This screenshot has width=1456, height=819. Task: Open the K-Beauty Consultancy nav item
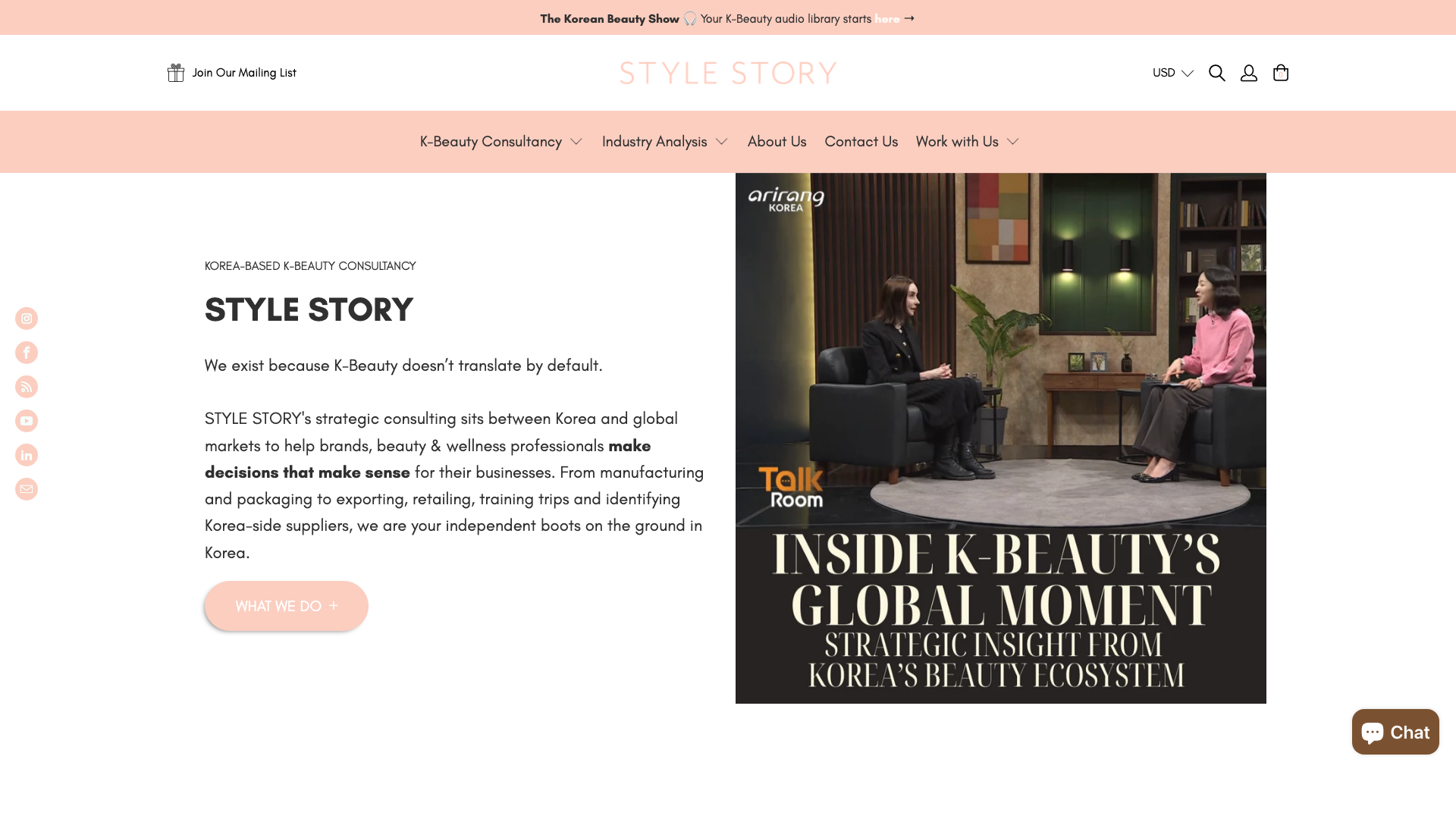[491, 142]
